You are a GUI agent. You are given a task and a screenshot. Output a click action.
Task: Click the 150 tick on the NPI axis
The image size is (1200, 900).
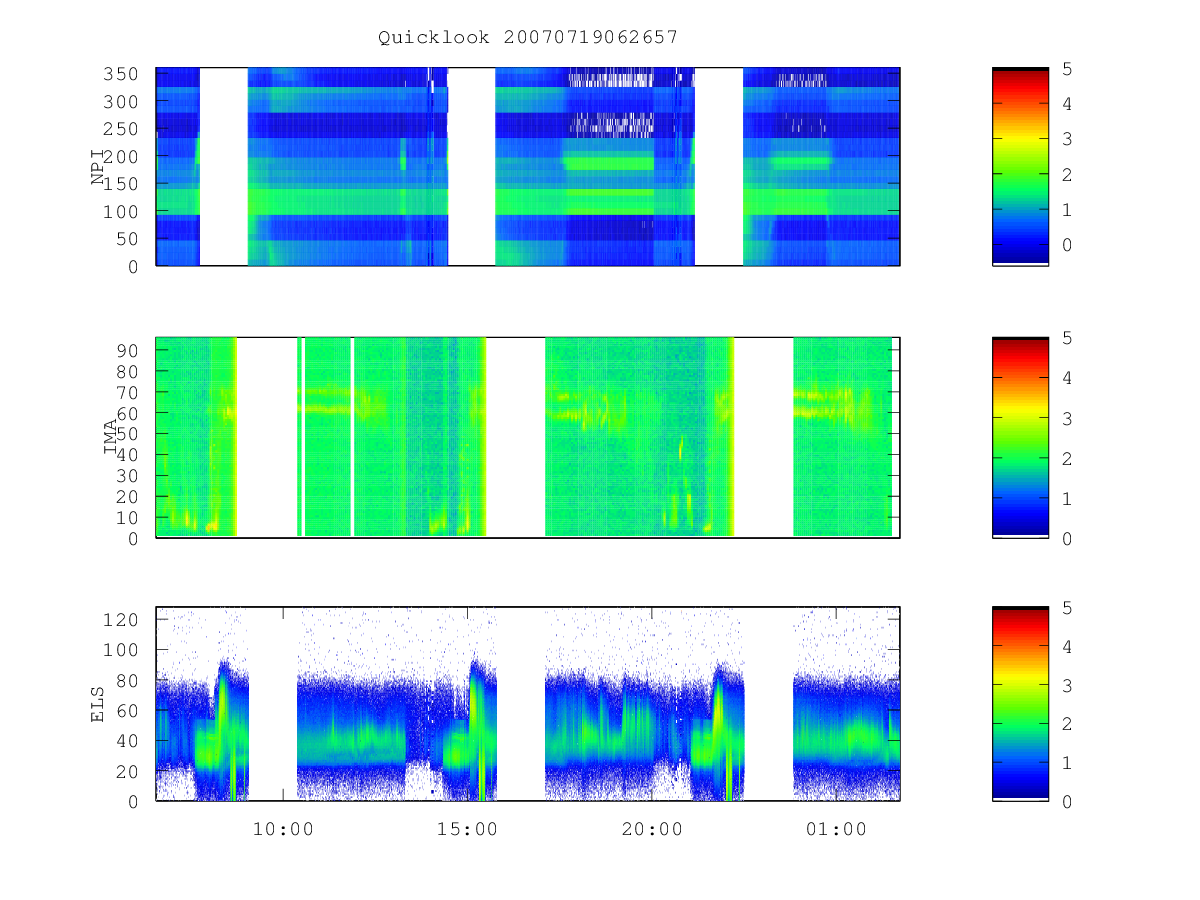tap(122, 184)
